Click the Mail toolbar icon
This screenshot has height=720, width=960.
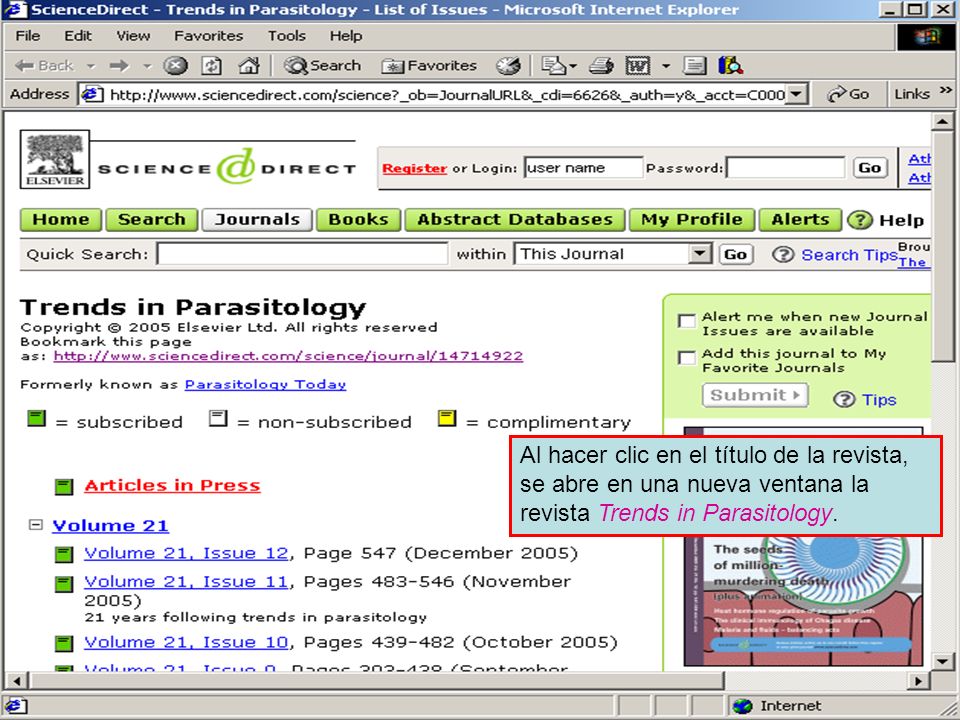553,66
